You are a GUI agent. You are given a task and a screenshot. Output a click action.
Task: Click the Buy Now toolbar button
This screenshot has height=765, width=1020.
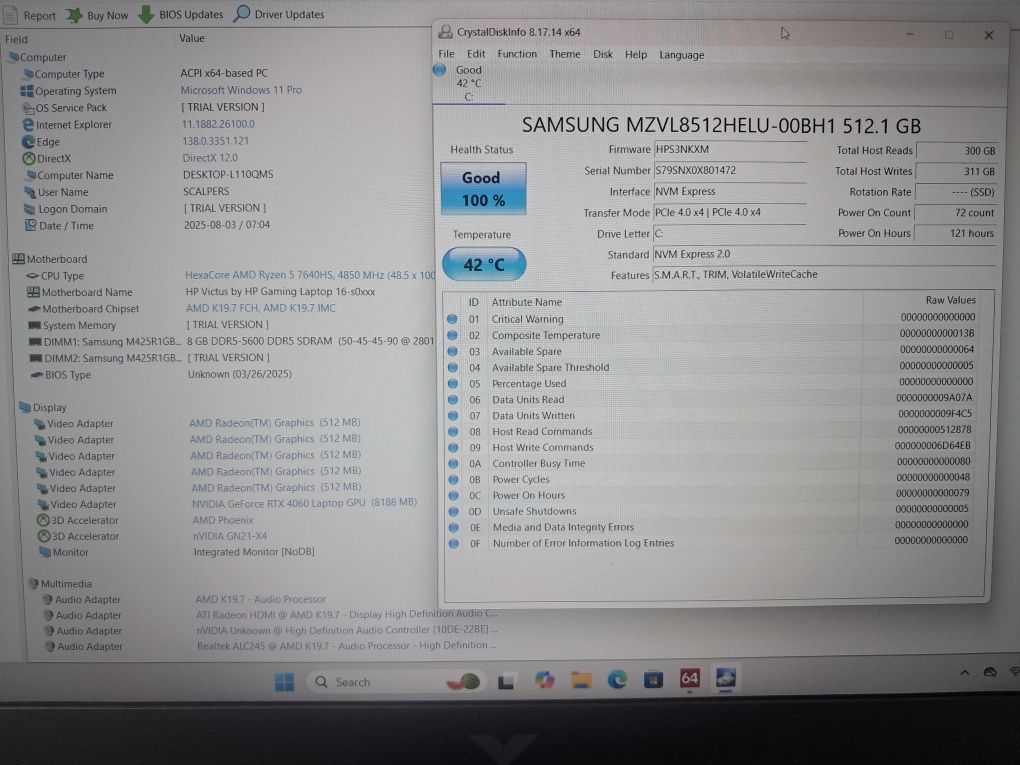98,15
